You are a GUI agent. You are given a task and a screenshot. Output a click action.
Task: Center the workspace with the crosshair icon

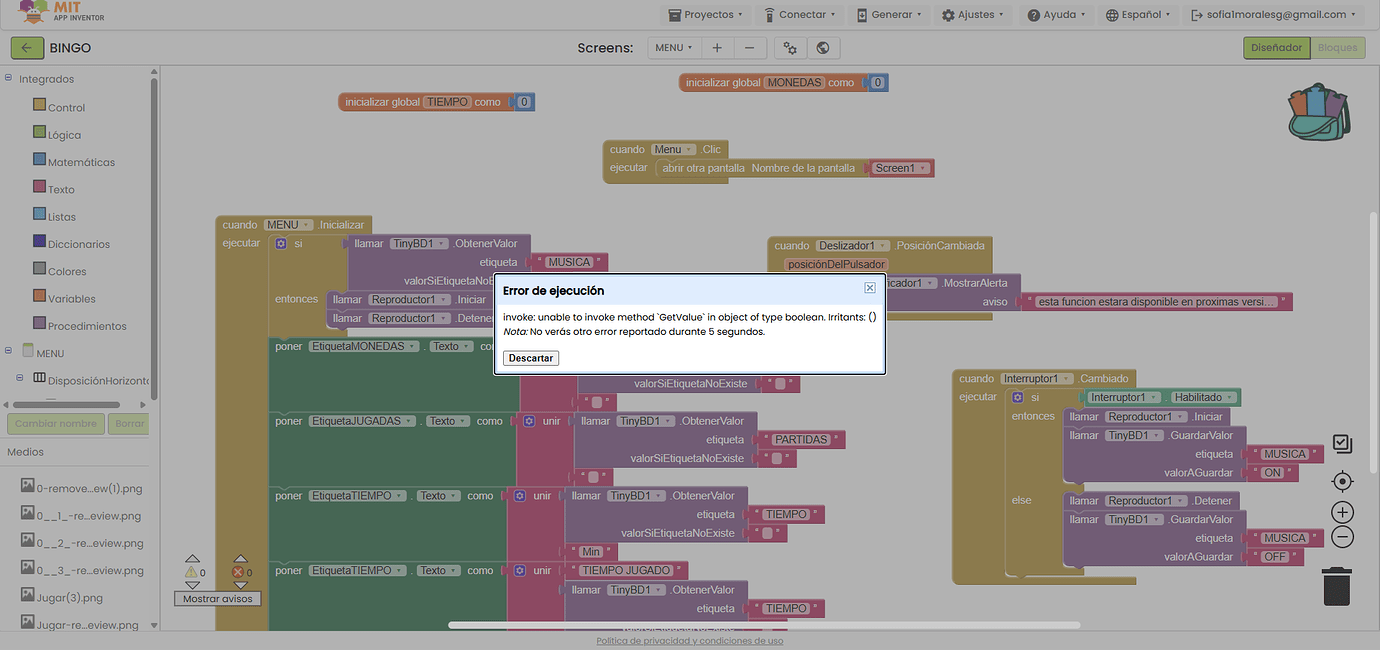click(x=1342, y=482)
